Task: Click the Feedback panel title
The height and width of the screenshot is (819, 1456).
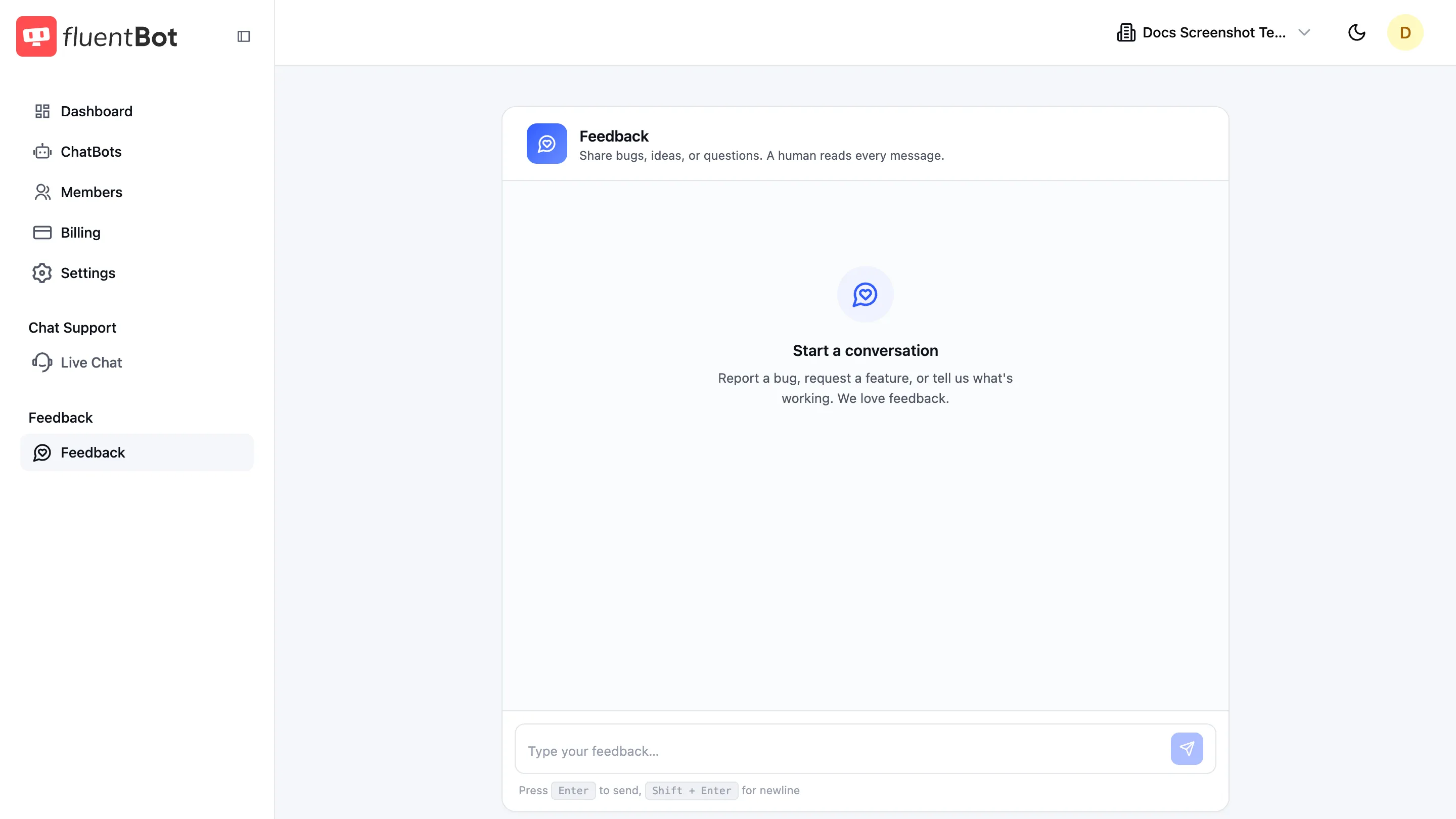Action: [x=614, y=136]
